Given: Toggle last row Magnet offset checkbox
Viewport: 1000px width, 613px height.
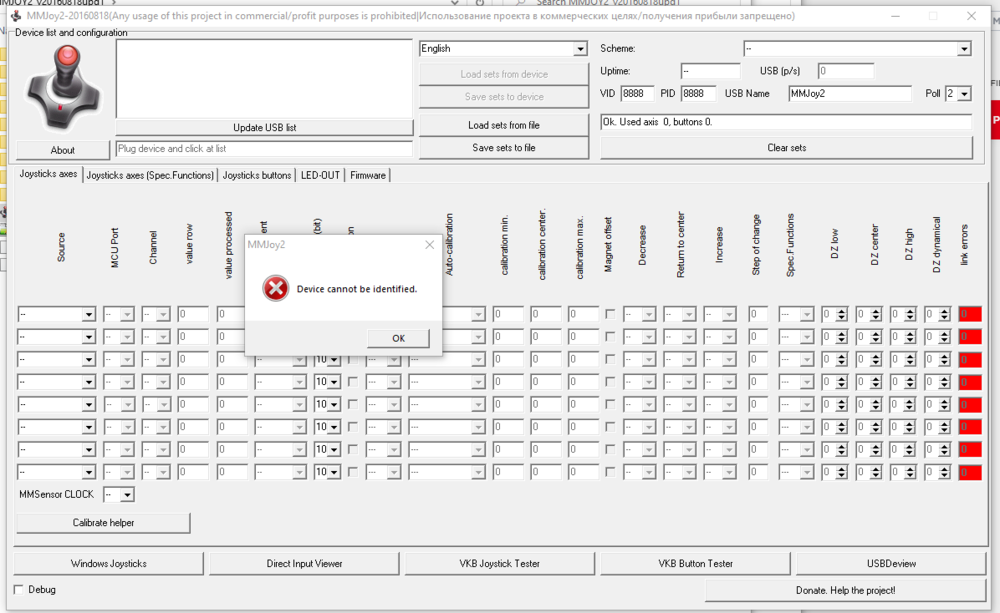Looking at the screenshot, I should tap(610, 472).
